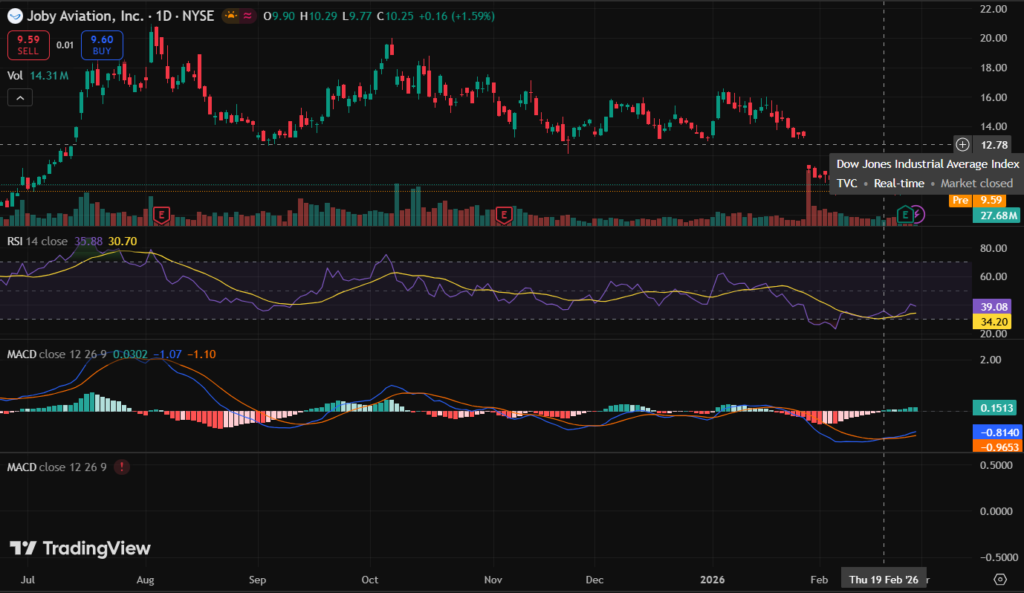1024x593 pixels.
Task: Click the Joby Aviation logo icon
Action: [15, 17]
